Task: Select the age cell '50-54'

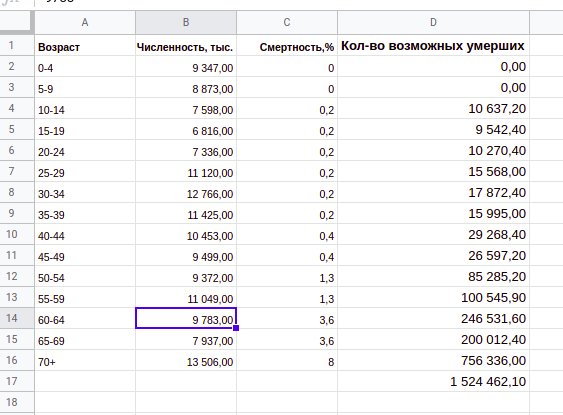Action: pyautogui.click(x=85, y=276)
